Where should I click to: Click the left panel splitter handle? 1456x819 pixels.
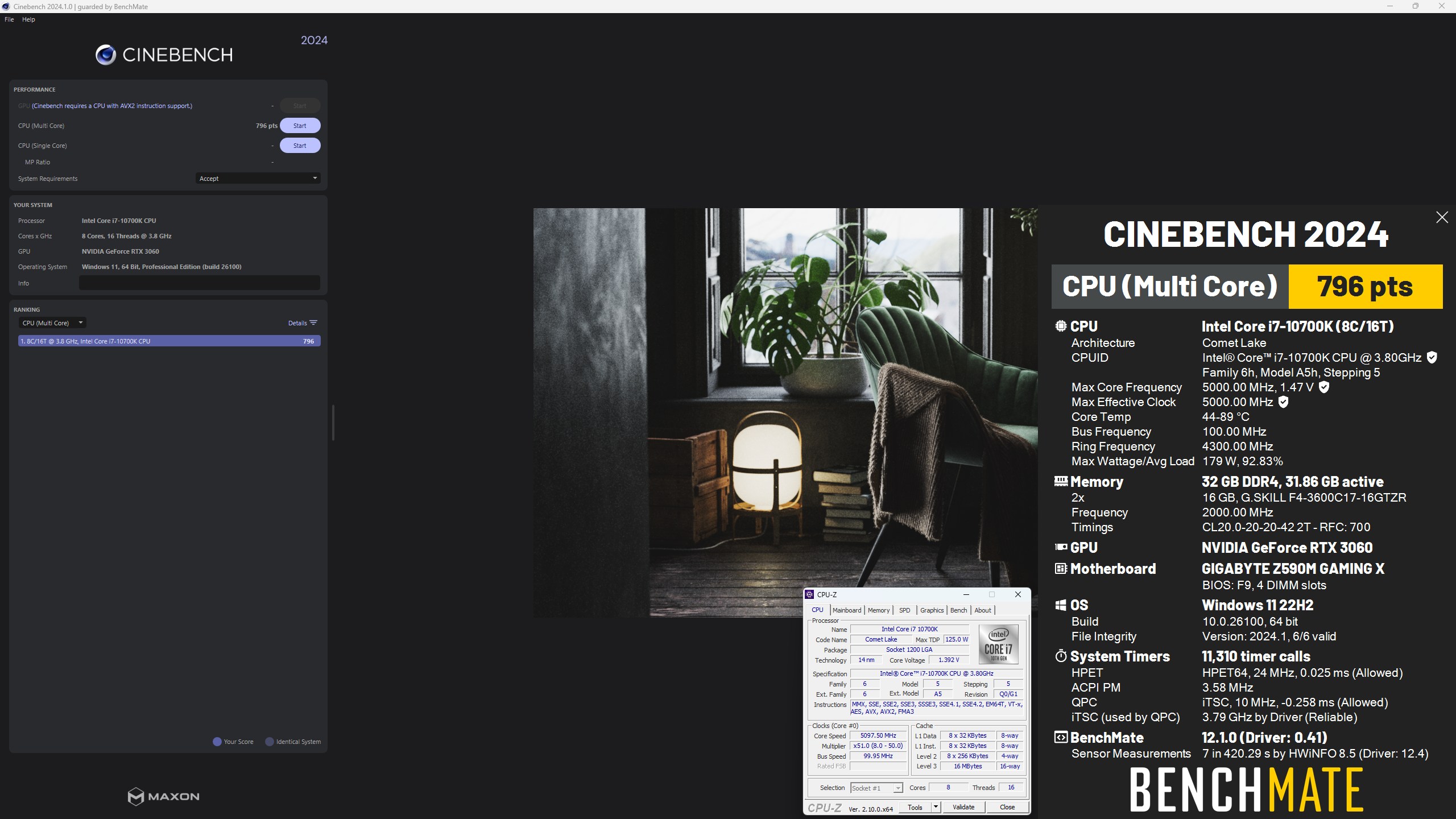tap(333, 423)
